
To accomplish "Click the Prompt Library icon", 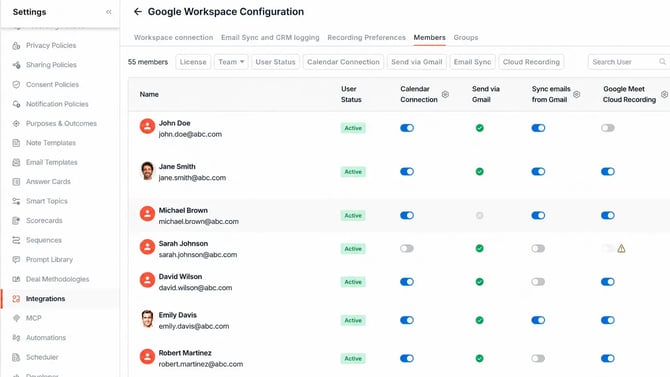I will (x=16, y=259).
